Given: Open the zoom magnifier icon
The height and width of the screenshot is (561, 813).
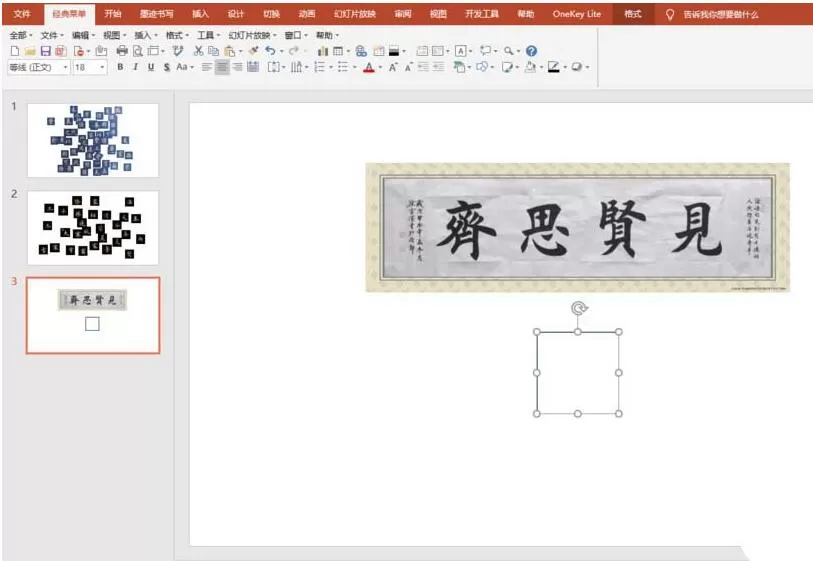Looking at the screenshot, I should (509, 51).
